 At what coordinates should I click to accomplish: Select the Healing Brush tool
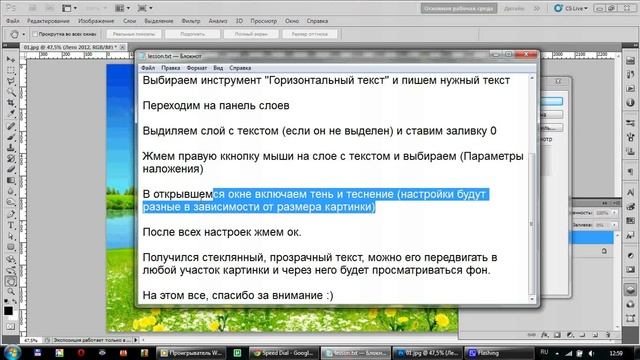click(x=11, y=126)
